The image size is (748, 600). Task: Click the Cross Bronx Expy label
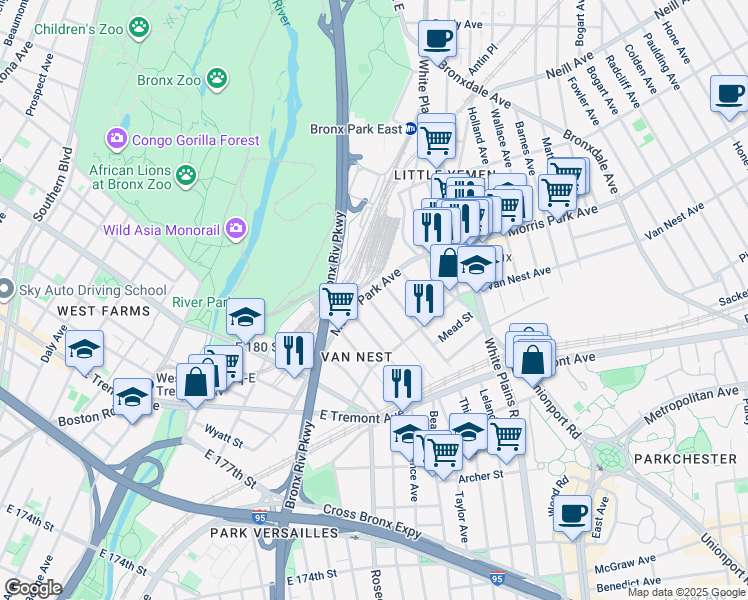tap(372, 521)
